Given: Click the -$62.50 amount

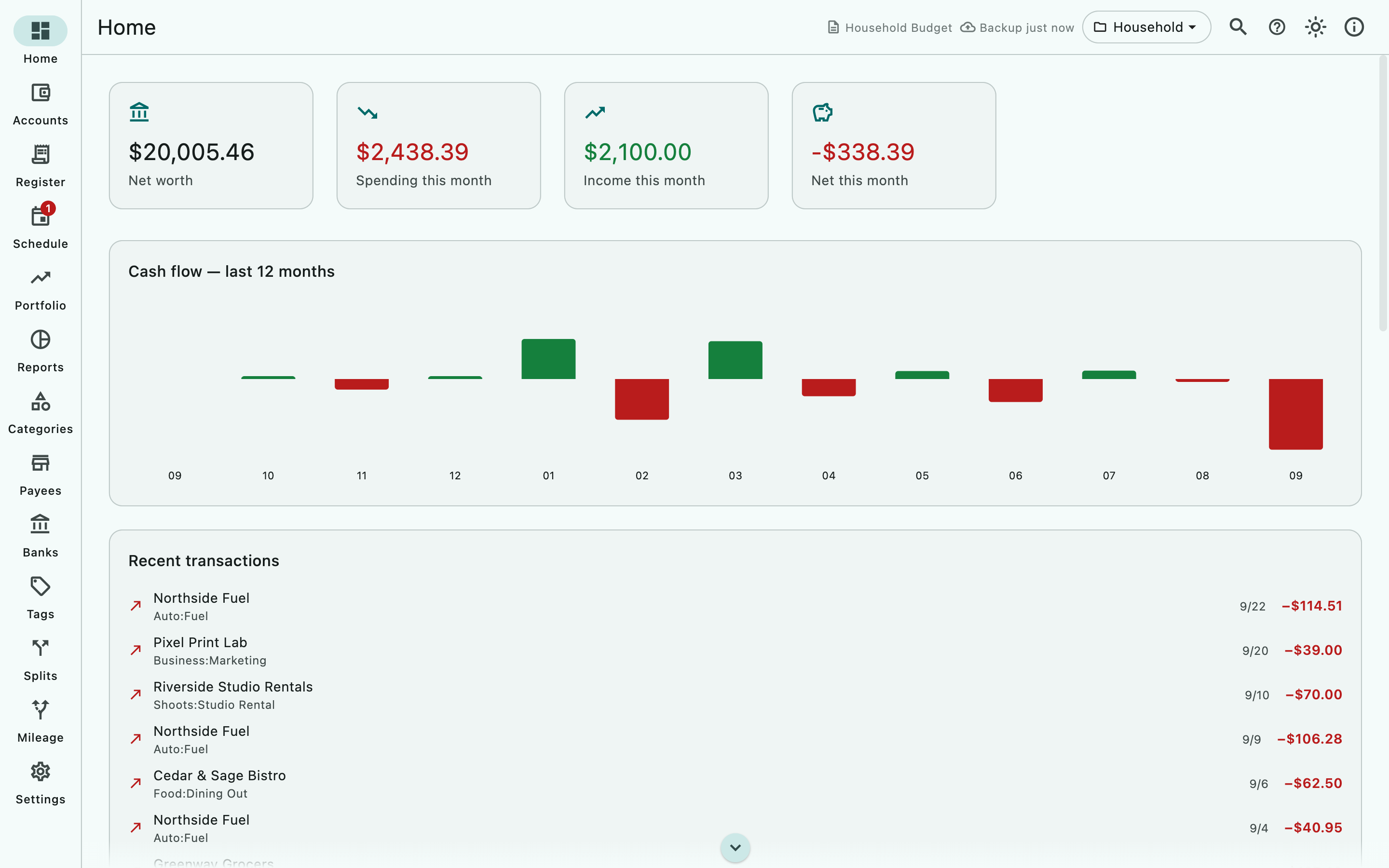Looking at the screenshot, I should pyautogui.click(x=1313, y=784).
